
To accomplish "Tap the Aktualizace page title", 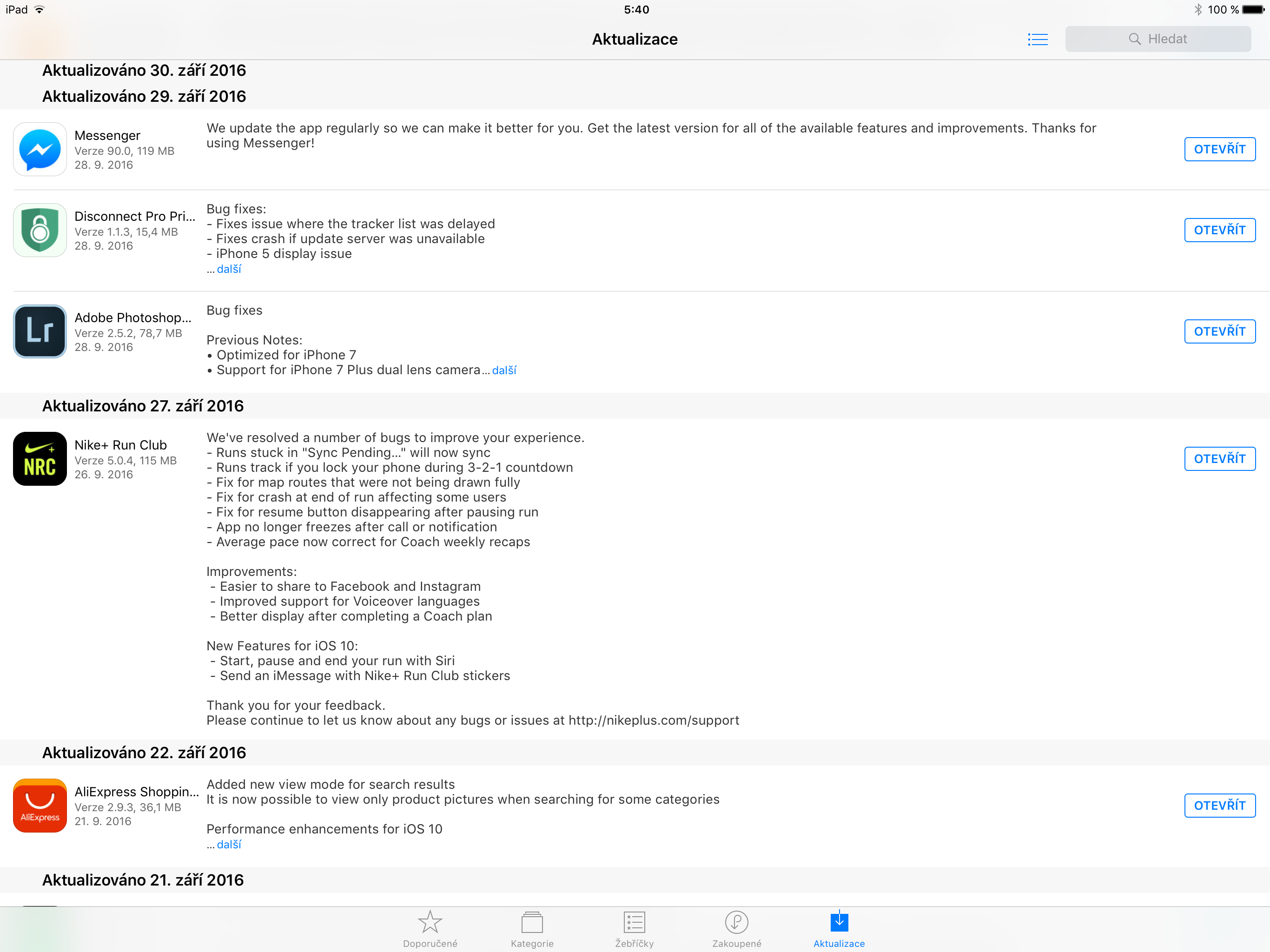I will click(x=635, y=39).
